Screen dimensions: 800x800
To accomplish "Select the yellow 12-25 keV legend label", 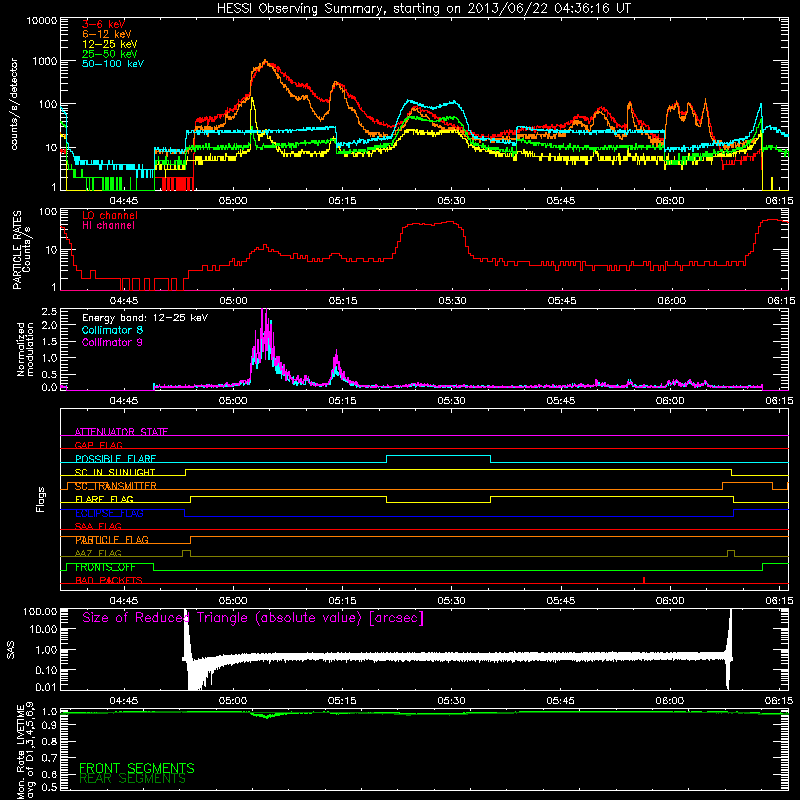I will (x=110, y=44).
